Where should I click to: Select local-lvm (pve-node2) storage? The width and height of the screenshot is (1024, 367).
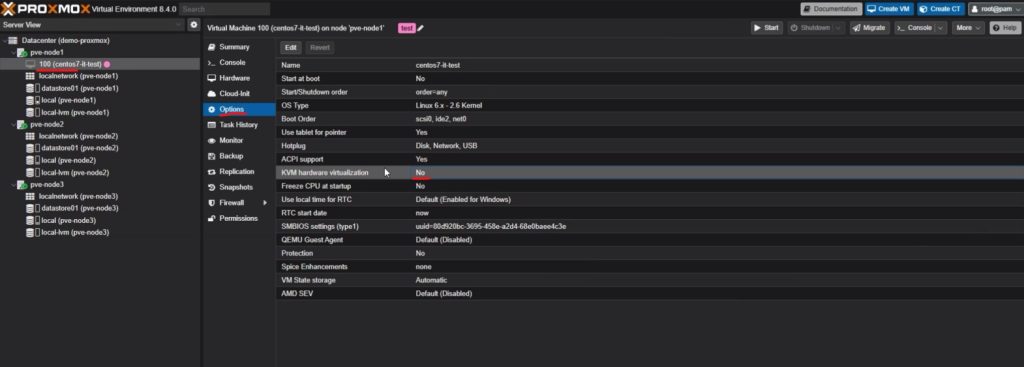pos(75,173)
